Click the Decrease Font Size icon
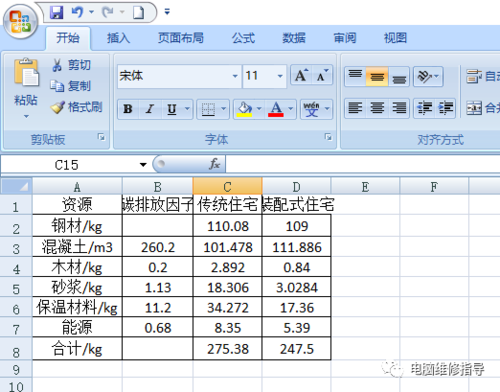This screenshot has height=392, width=500. click(322, 76)
